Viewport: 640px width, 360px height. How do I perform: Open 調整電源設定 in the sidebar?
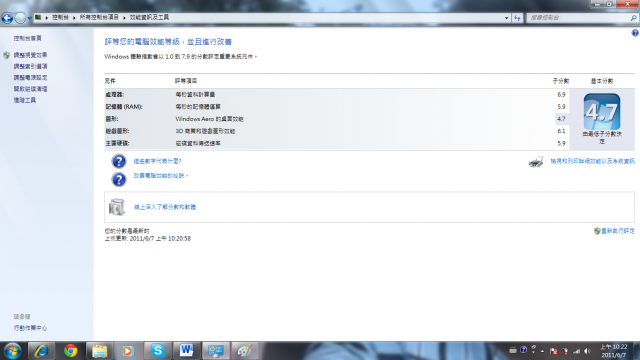coord(30,78)
